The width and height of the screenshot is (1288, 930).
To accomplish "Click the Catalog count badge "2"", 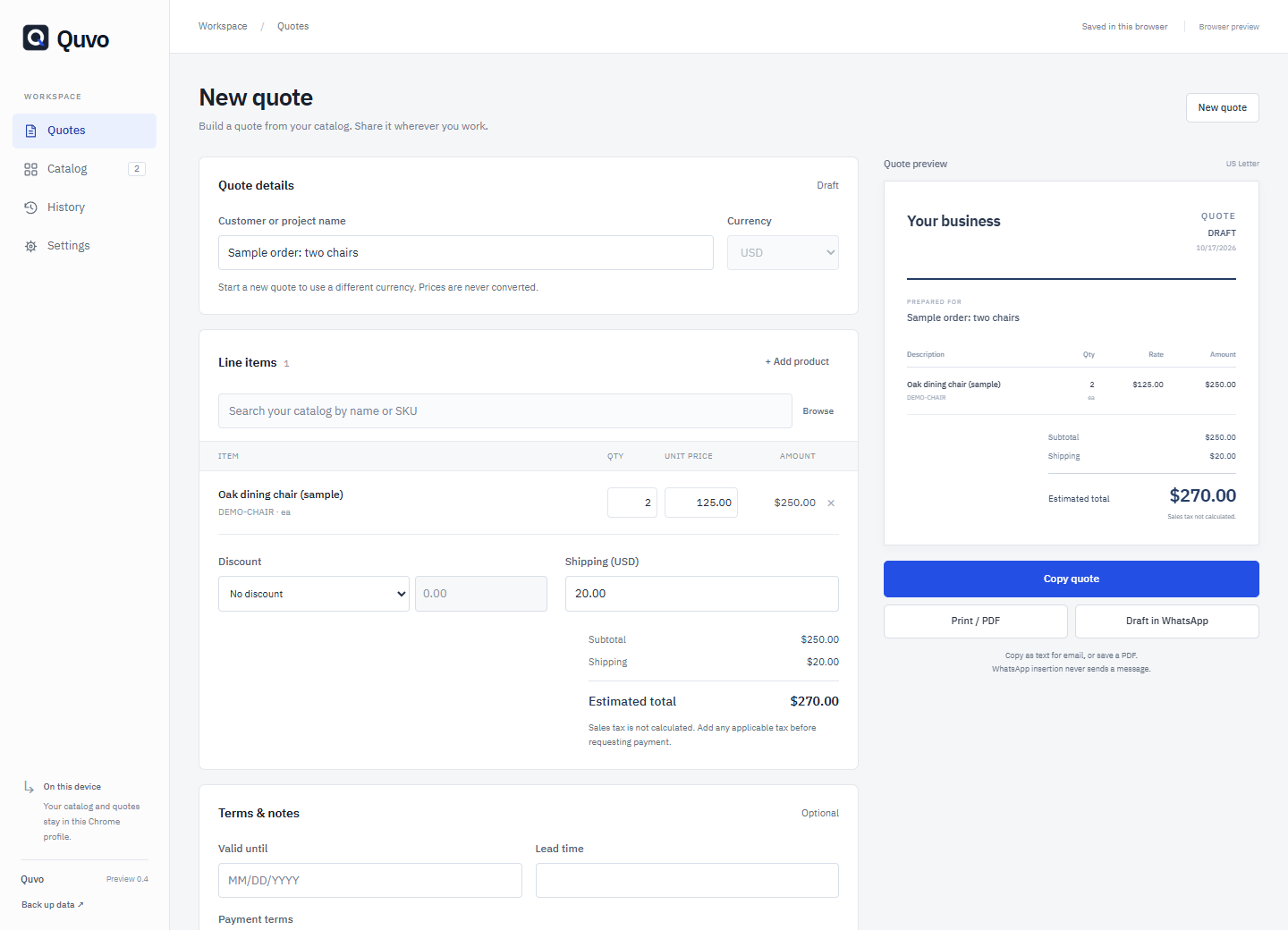I will click(x=137, y=169).
